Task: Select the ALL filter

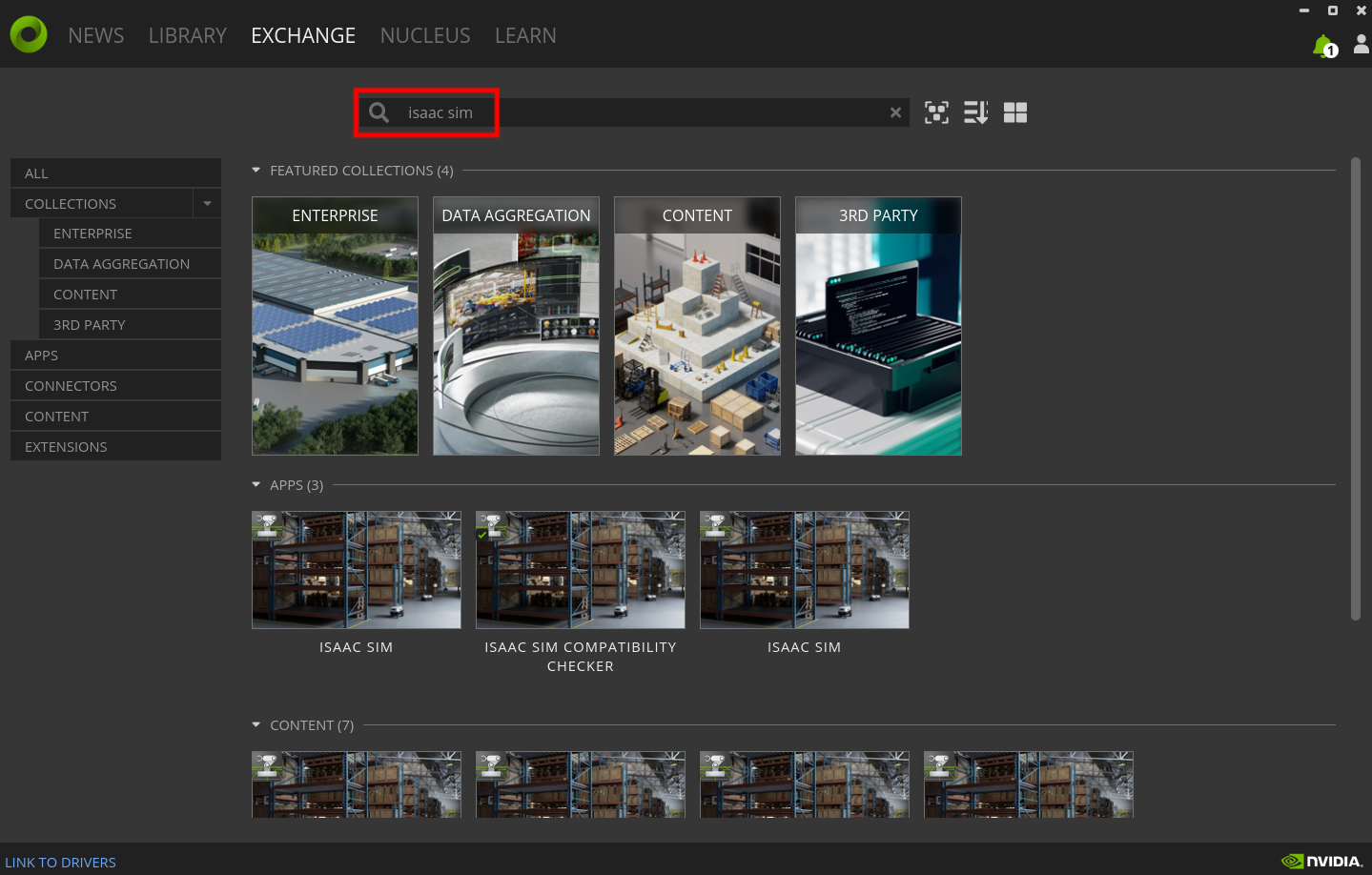Action: (x=115, y=173)
